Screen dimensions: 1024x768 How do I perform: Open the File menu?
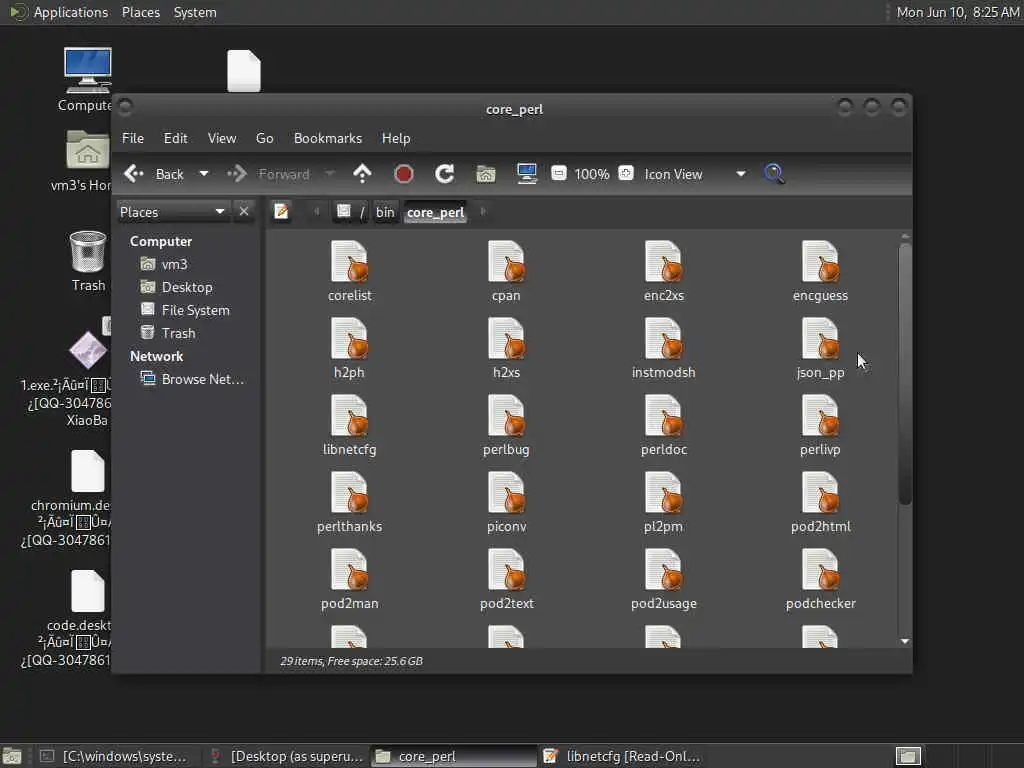133,138
